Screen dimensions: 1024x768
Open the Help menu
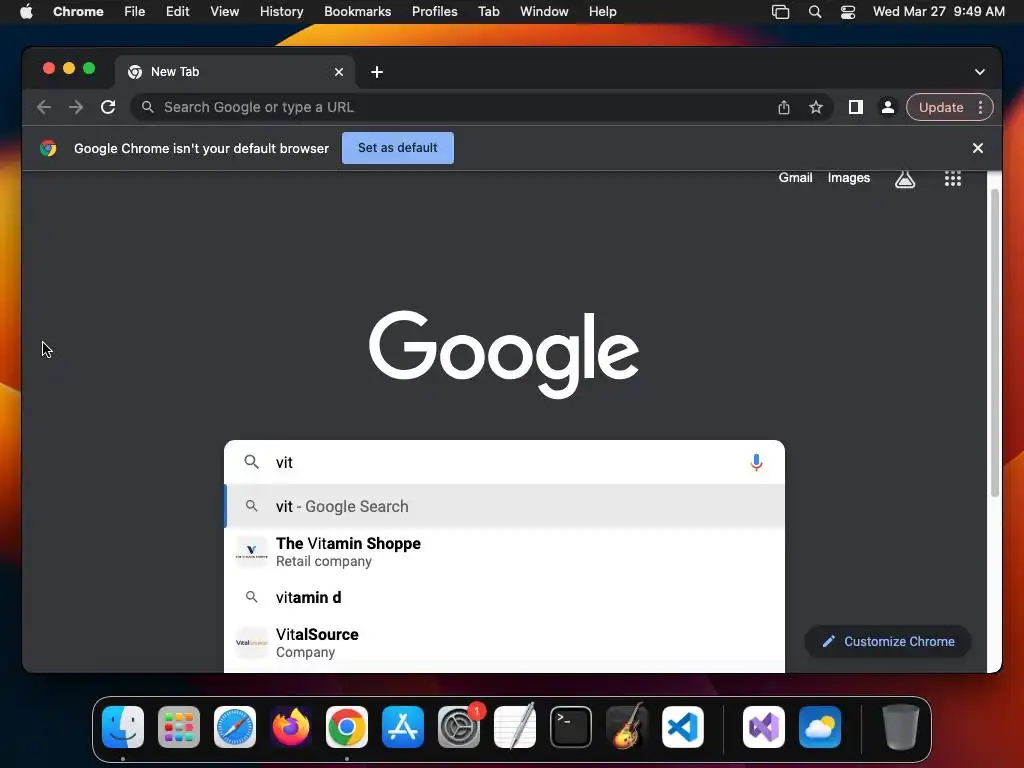pyautogui.click(x=603, y=12)
